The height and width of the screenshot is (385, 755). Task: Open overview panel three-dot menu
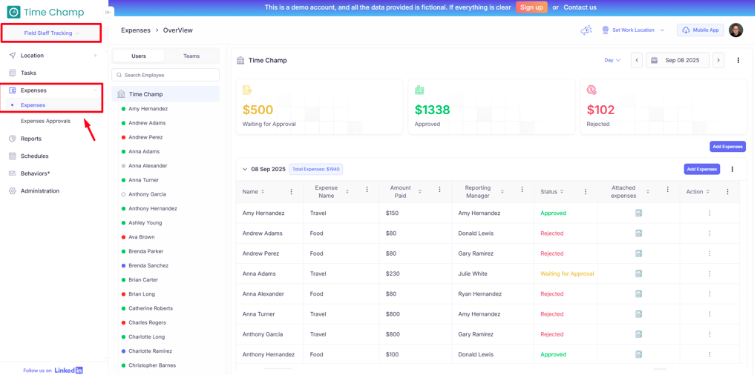click(738, 61)
